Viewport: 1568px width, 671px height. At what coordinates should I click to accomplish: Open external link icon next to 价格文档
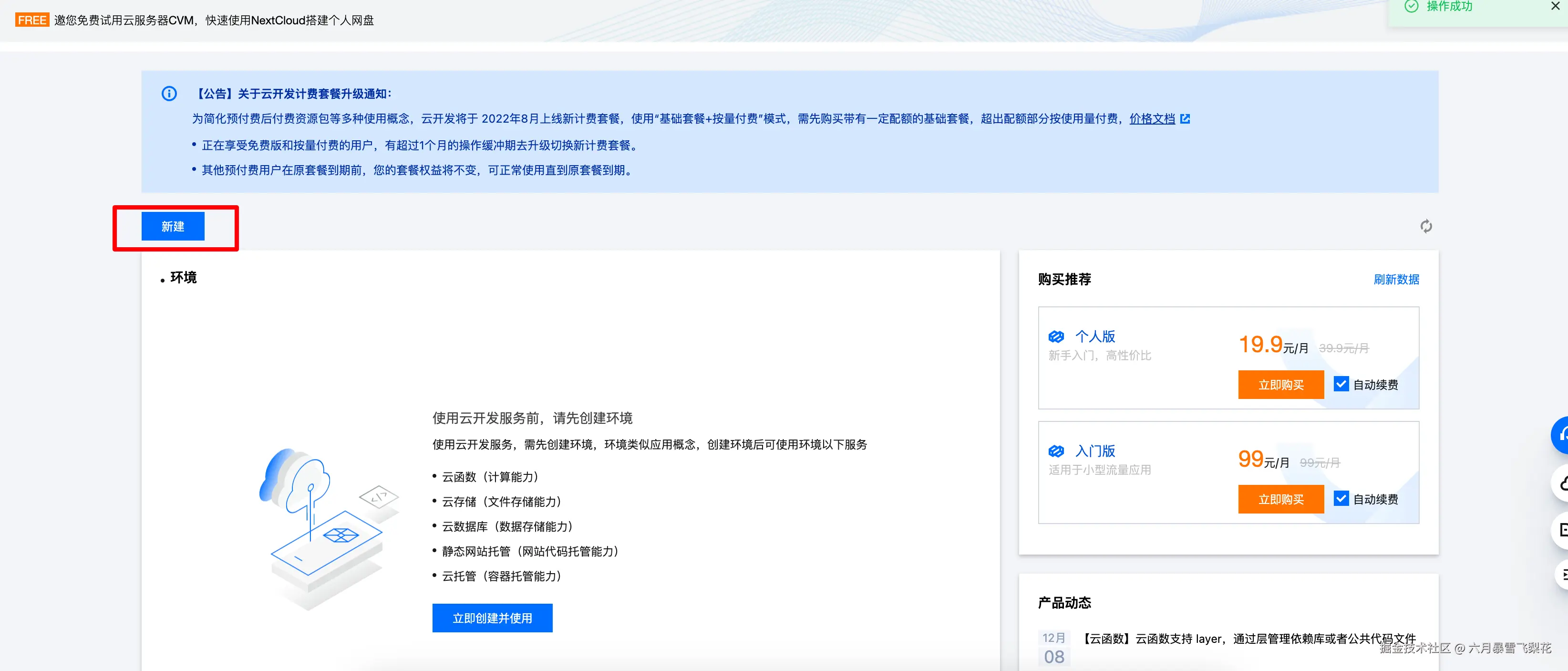coord(1185,119)
